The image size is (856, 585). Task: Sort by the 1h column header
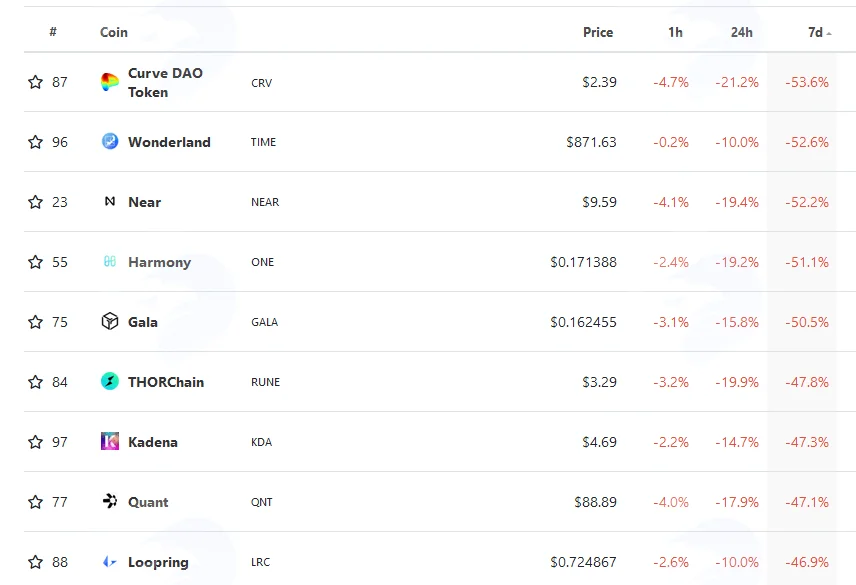point(675,33)
